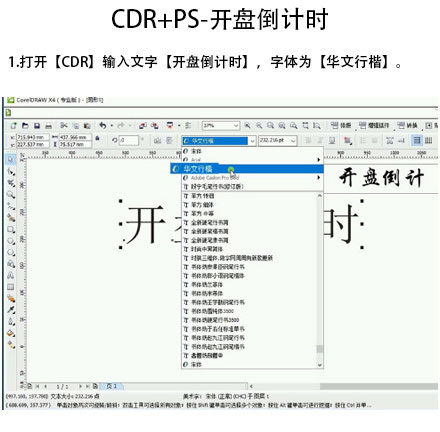This screenshot has width=440, height=432.
Task: Choose Arial in the font list
Action: tap(252, 160)
